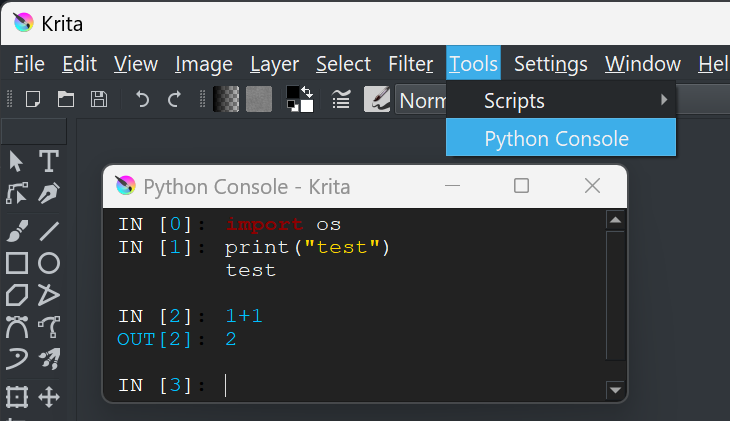
Task: Minimize the Python Console window
Action: 452,186
